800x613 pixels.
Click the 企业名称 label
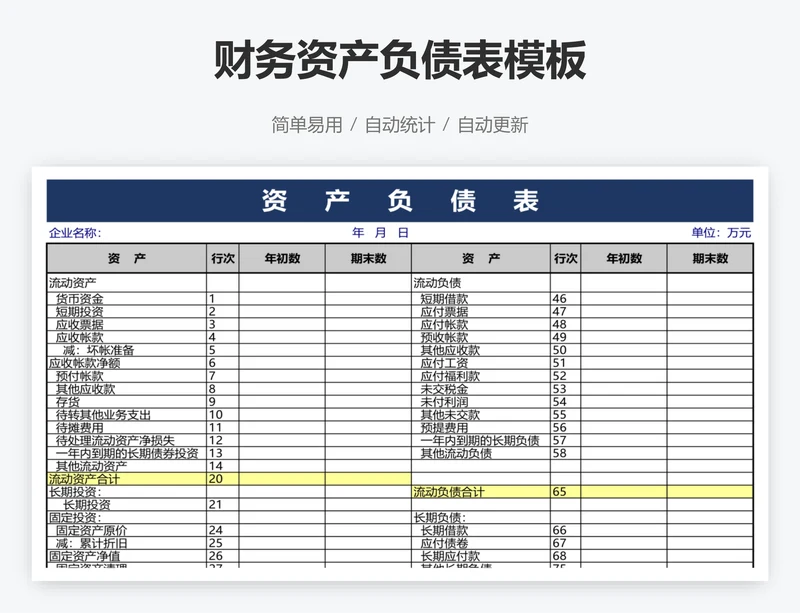tap(75, 233)
